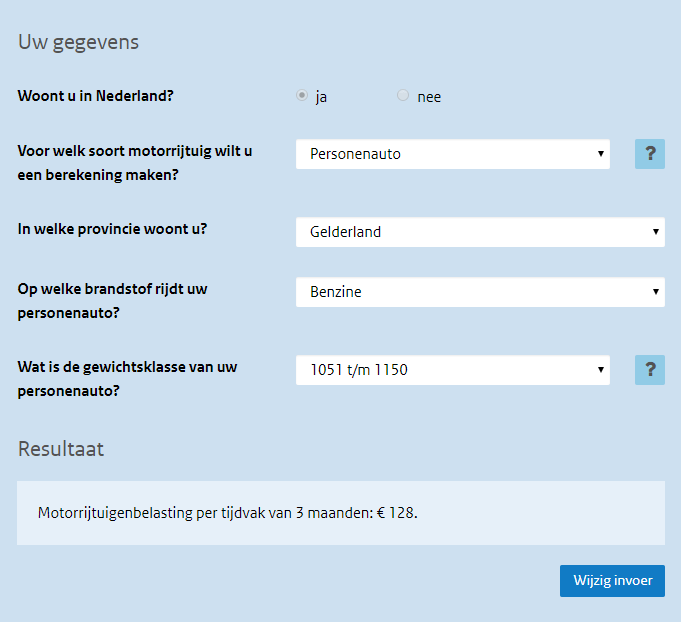The height and width of the screenshot is (622, 681).
Task: Click the 'In welke provincie woont u?' label
Action: [112, 228]
